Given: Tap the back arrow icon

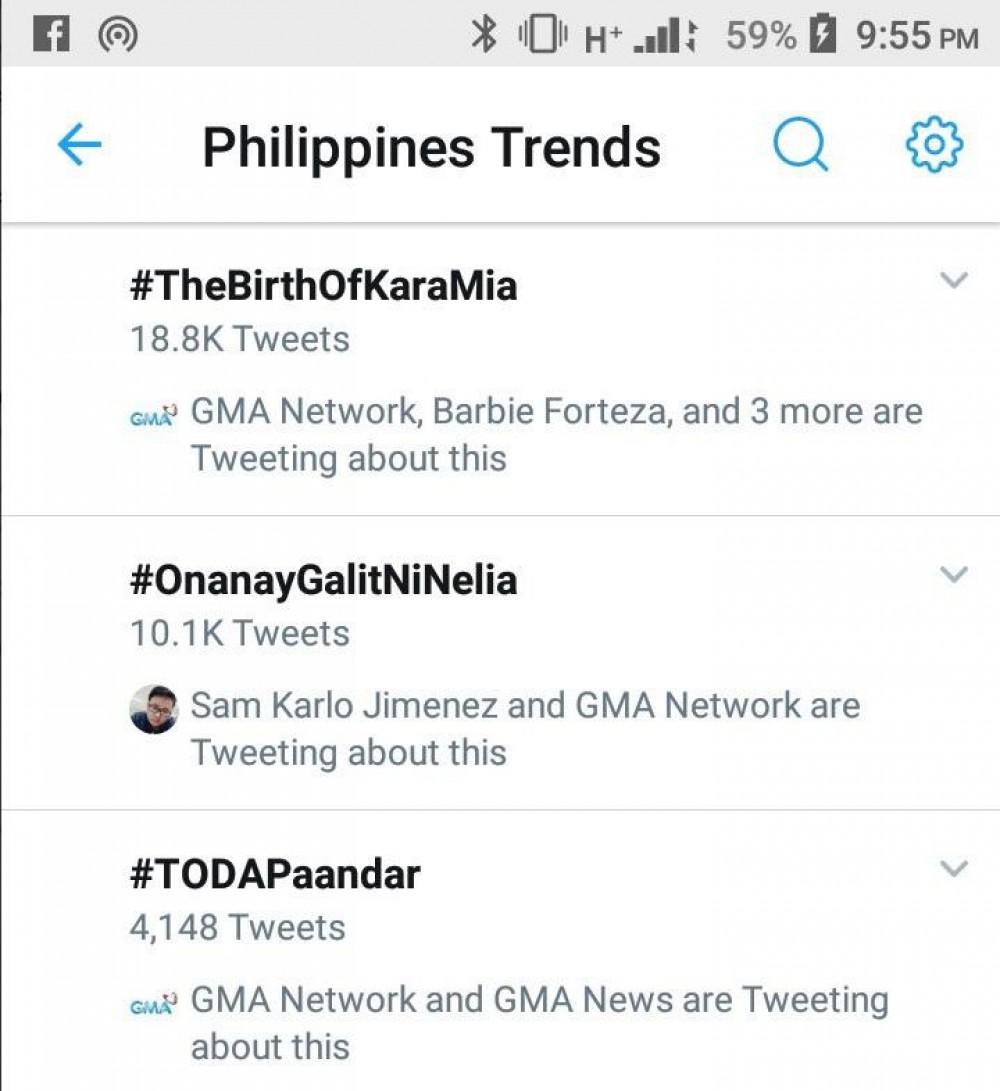Looking at the screenshot, I should 79,146.
